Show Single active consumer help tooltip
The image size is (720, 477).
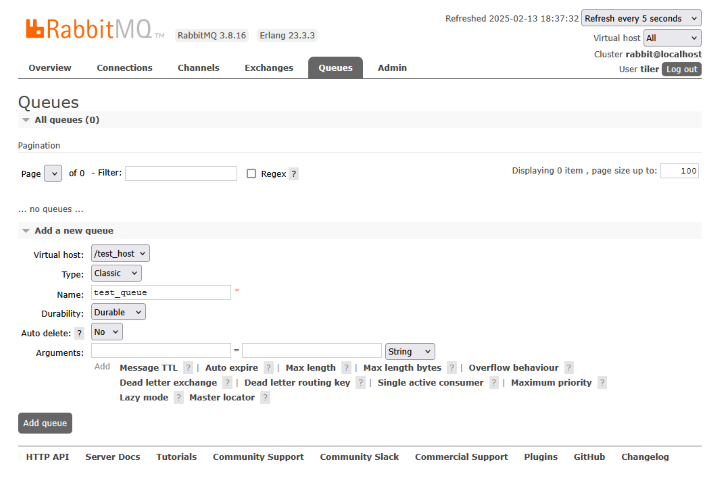coord(494,382)
